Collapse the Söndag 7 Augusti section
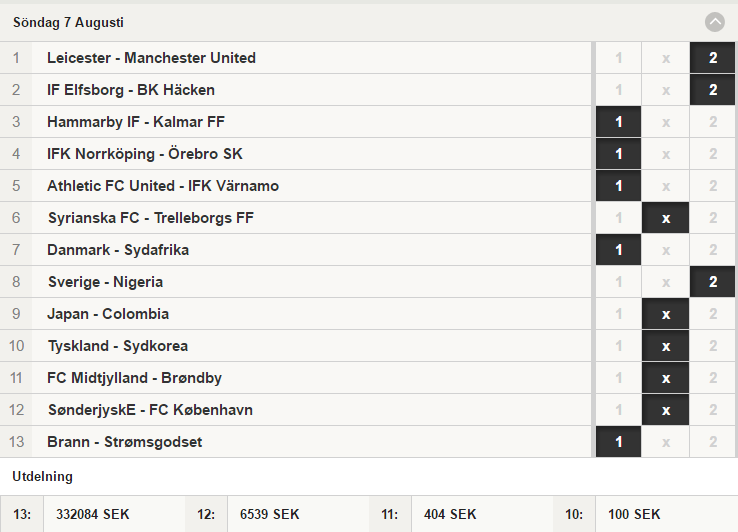Screen dimensions: 738x532 [714, 22]
